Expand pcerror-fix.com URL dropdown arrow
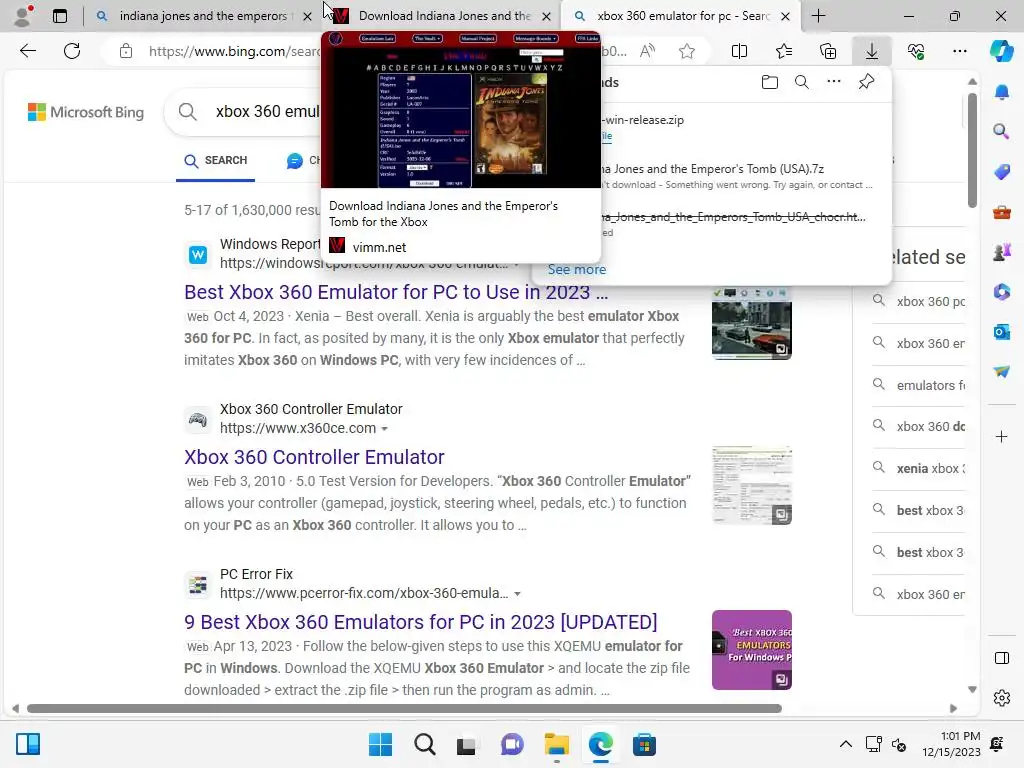This screenshot has height=768, width=1024. (x=517, y=594)
